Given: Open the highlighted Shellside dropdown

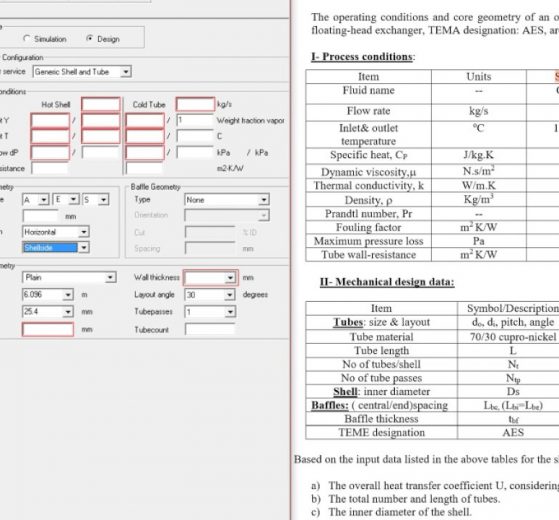Looking at the screenshot, I should pyautogui.click(x=84, y=247).
